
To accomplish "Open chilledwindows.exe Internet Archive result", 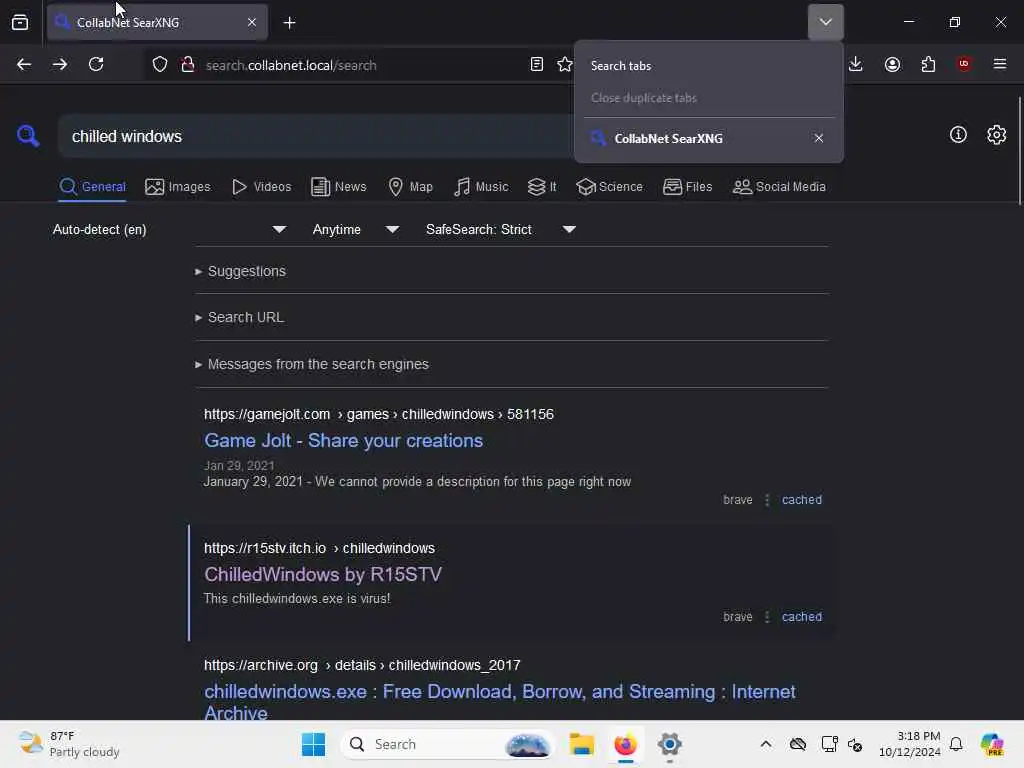I will pos(500,702).
